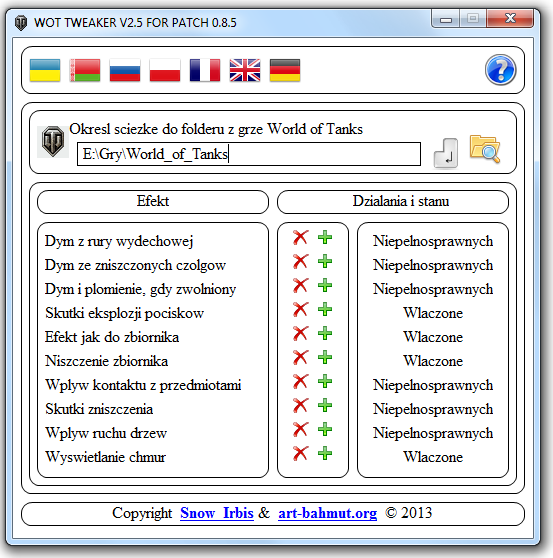Select the Polish flag language
The height and width of the screenshot is (558, 553).
165,70
